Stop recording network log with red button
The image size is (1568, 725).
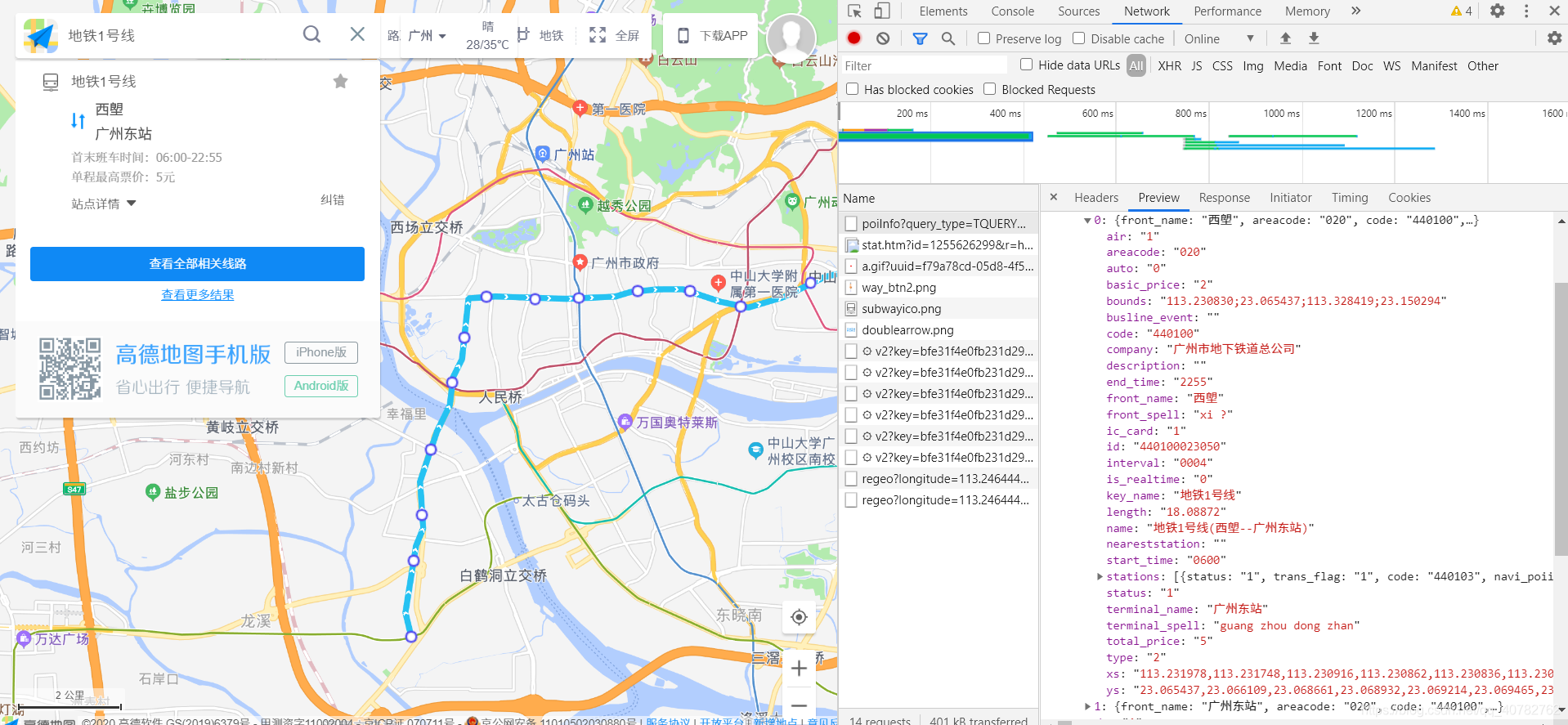854,38
